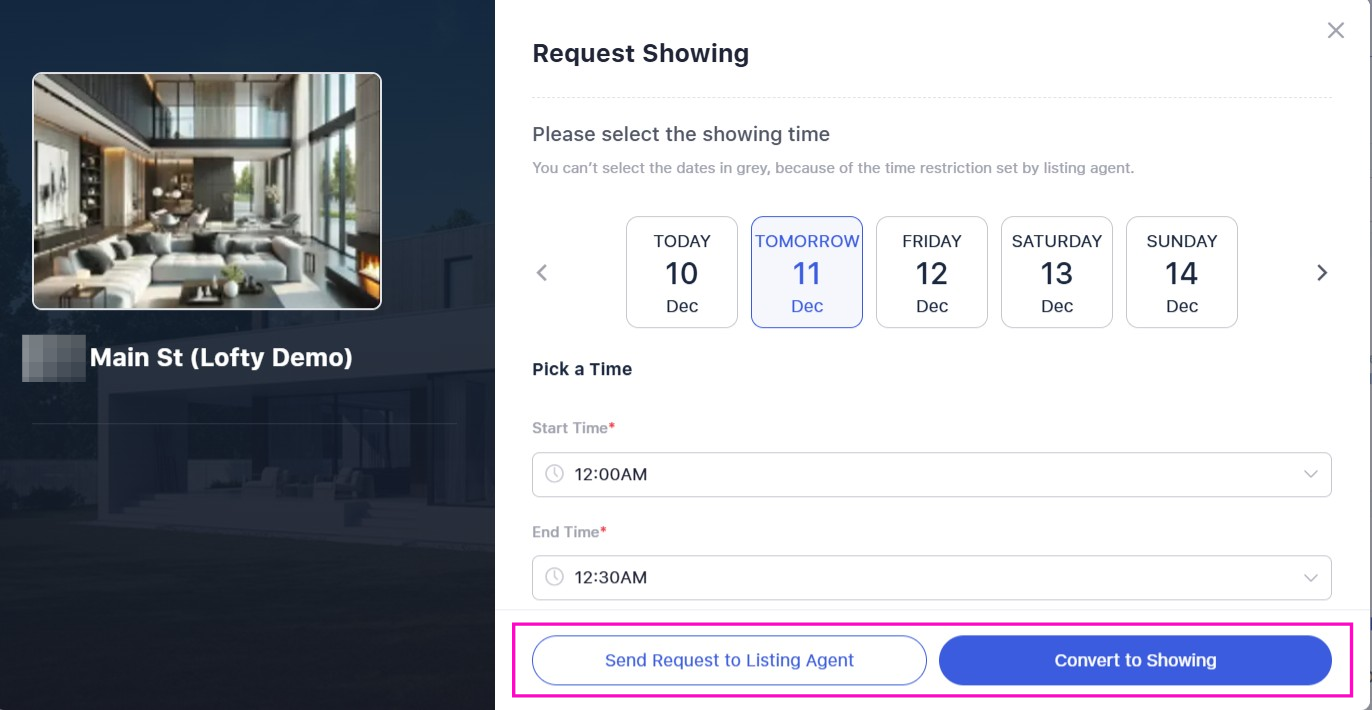The width and height of the screenshot is (1372, 710).
Task: Pick Sunday, Dec 14 date card
Action: 1182,272
